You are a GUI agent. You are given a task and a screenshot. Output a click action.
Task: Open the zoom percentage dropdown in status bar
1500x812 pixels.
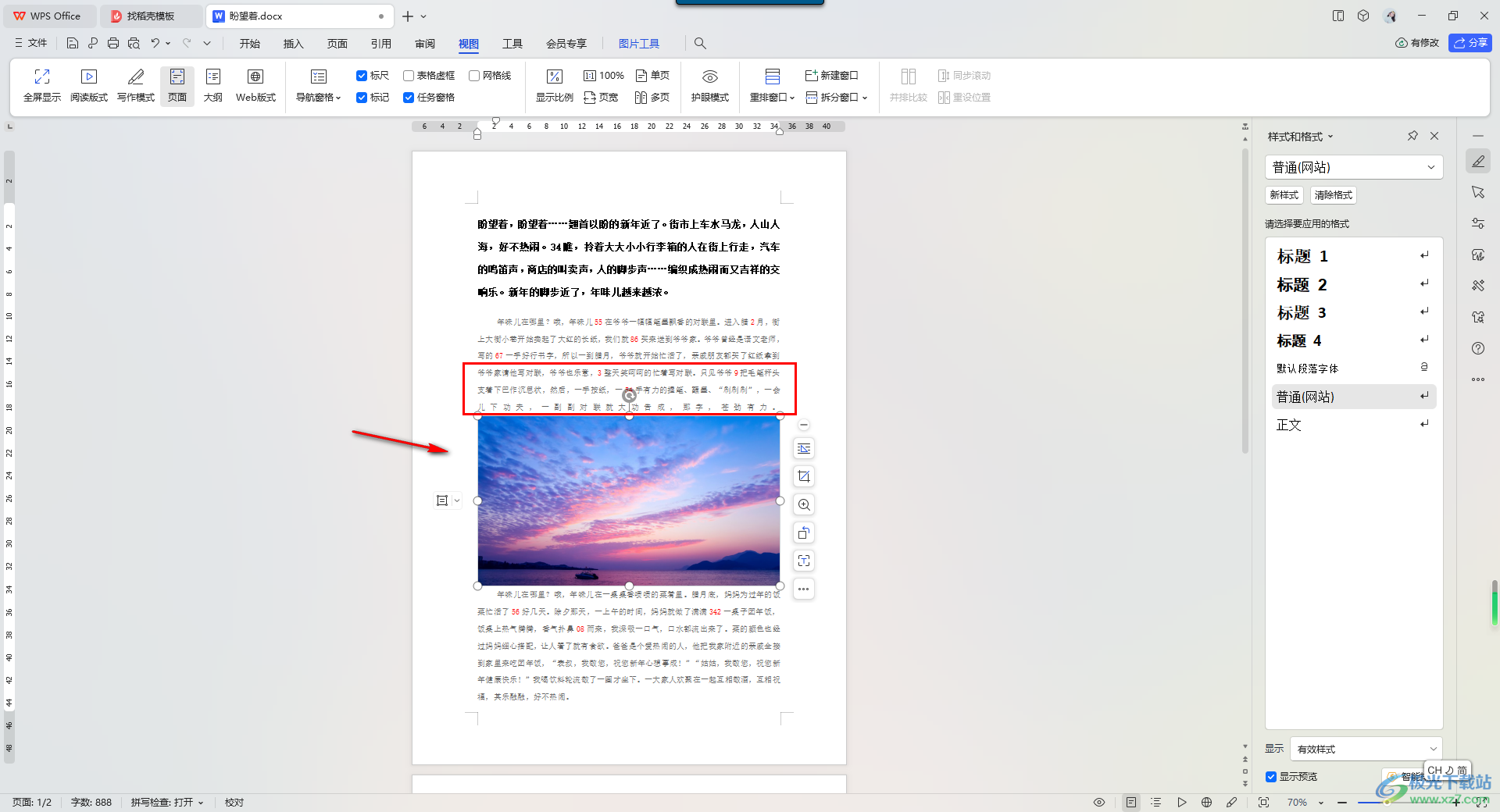[x=1321, y=803]
